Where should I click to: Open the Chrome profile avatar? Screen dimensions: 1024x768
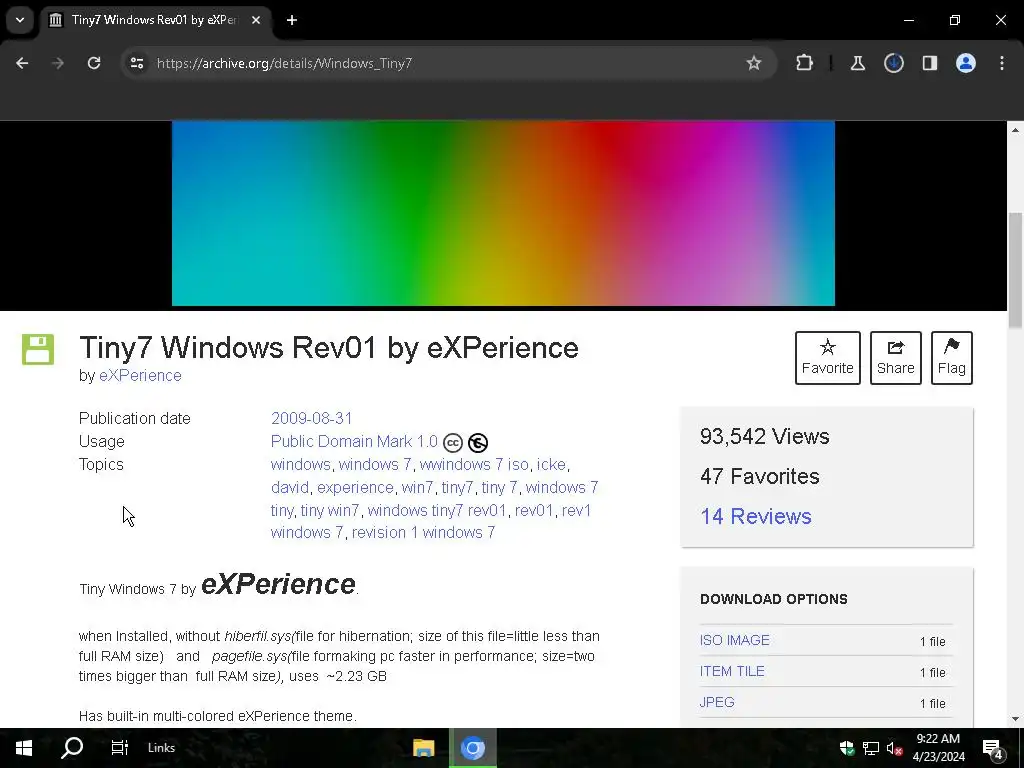(965, 63)
